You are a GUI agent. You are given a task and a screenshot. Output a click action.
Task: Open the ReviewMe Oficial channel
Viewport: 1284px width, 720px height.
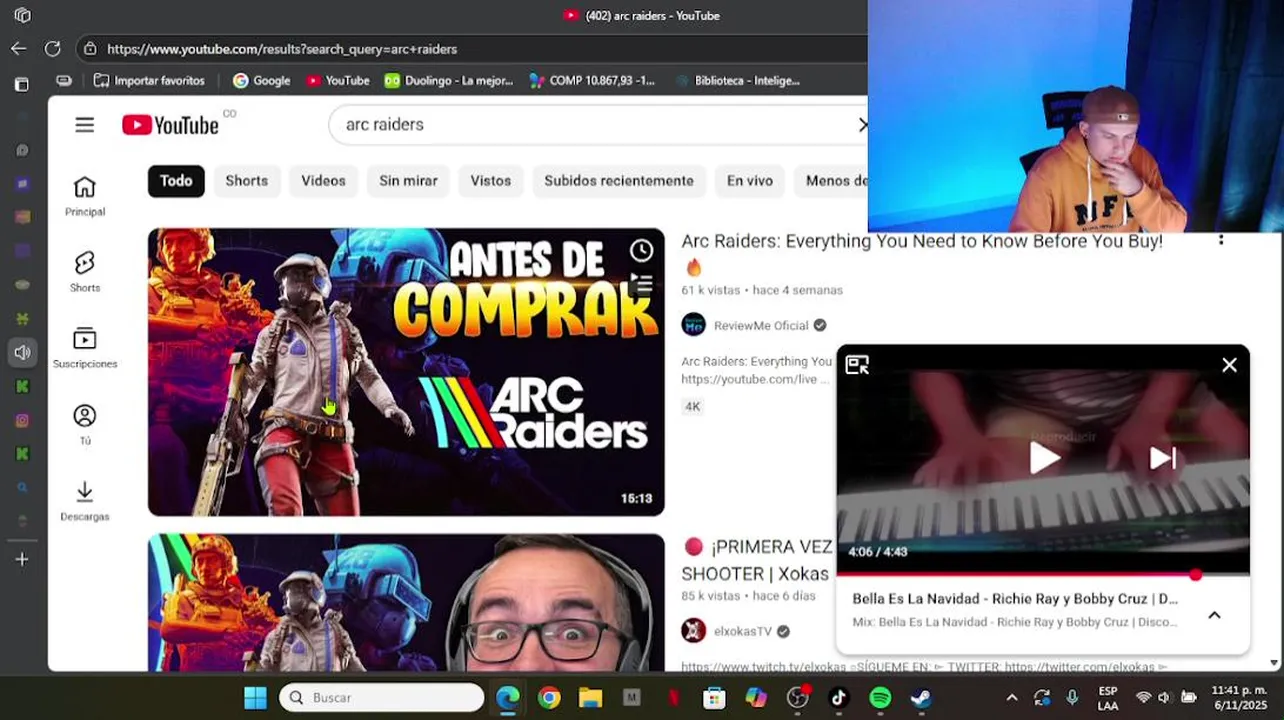(760, 325)
